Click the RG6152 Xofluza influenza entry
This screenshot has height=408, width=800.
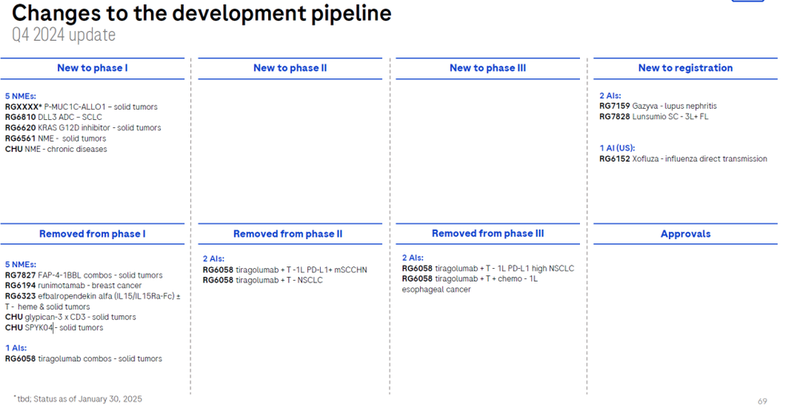click(x=683, y=159)
